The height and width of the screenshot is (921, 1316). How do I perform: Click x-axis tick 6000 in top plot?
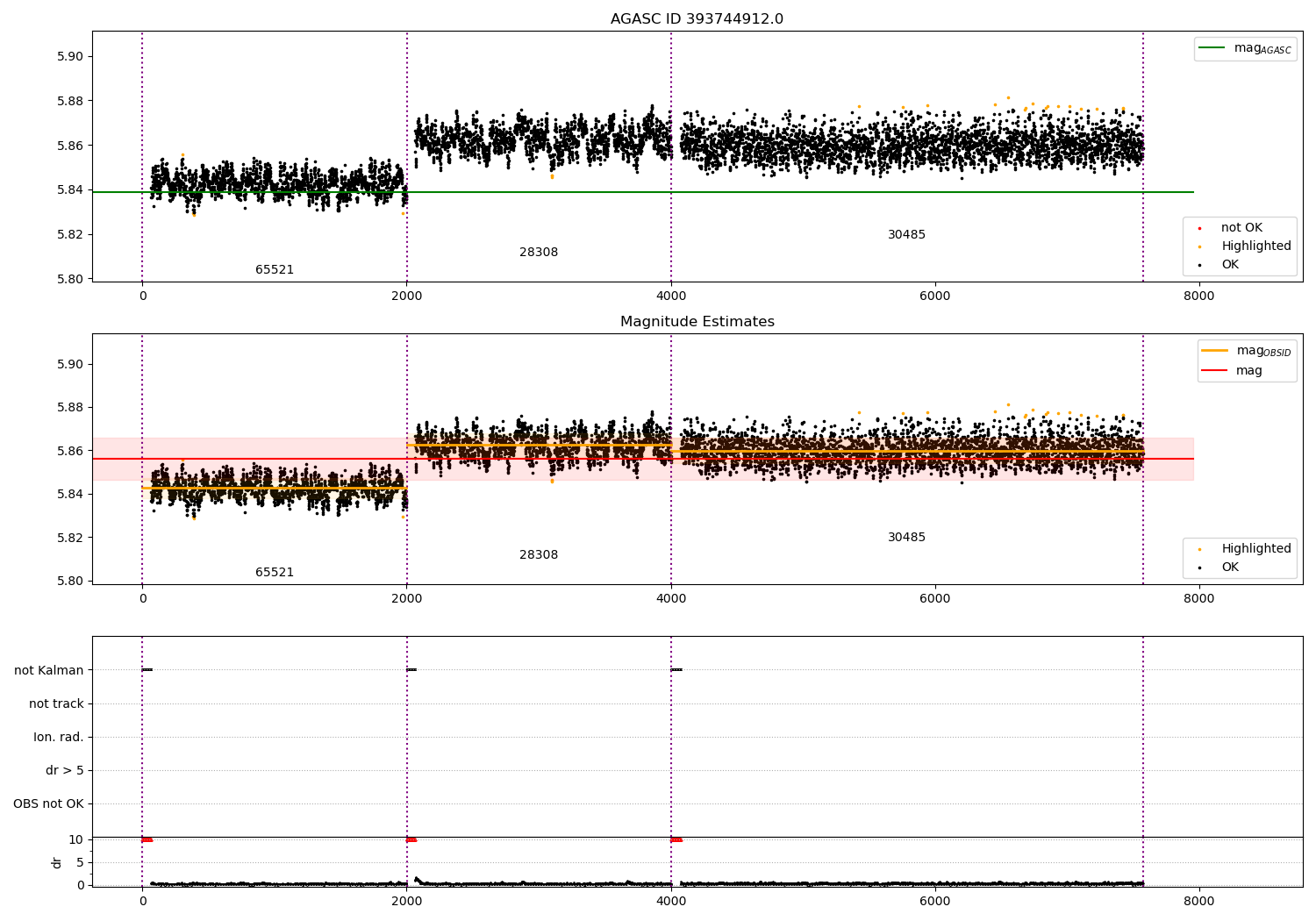pyautogui.click(x=934, y=296)
